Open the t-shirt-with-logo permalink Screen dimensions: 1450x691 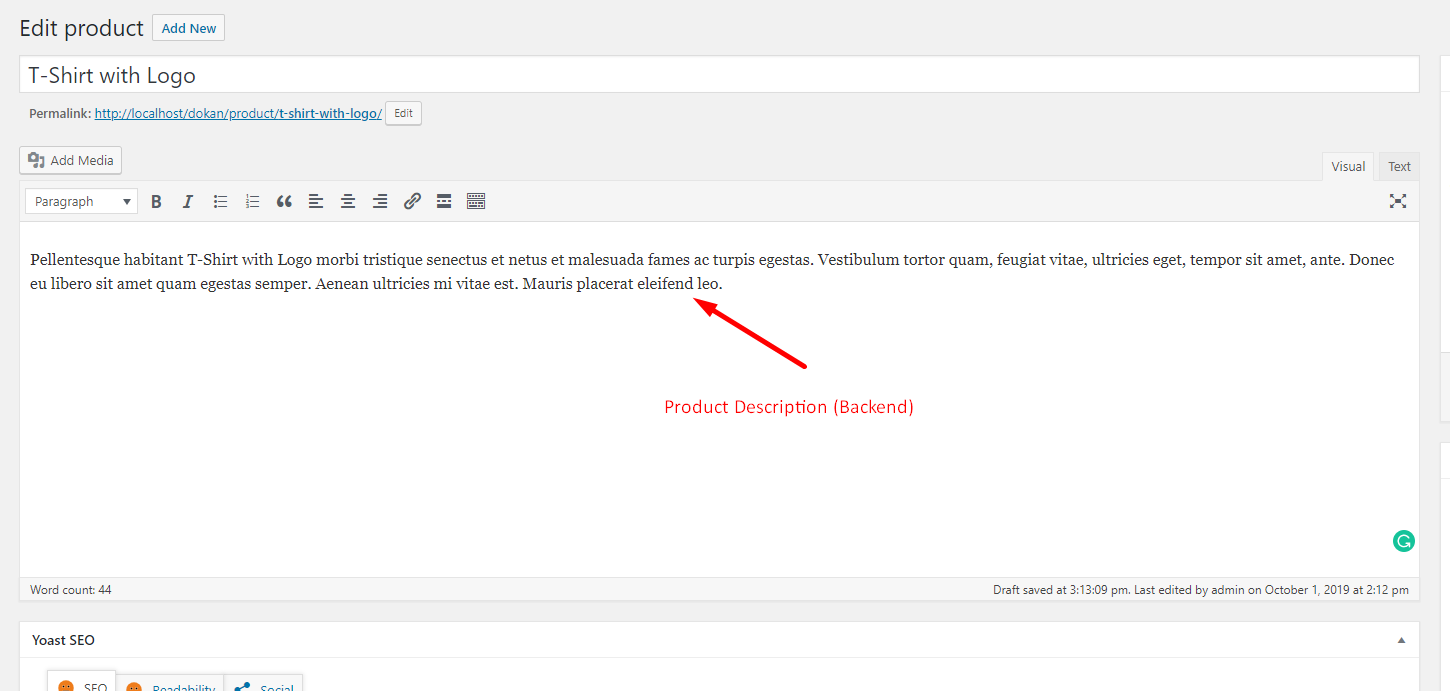[x=237, y=112]
